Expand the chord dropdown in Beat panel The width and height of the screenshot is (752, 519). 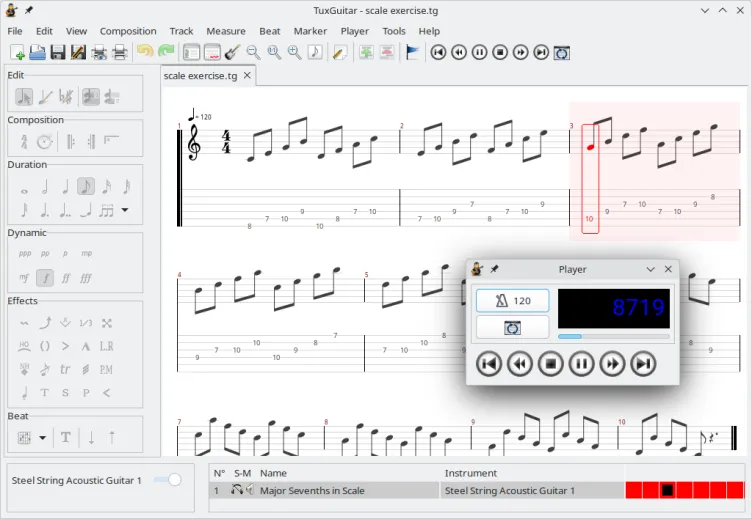tap(43, 437)
